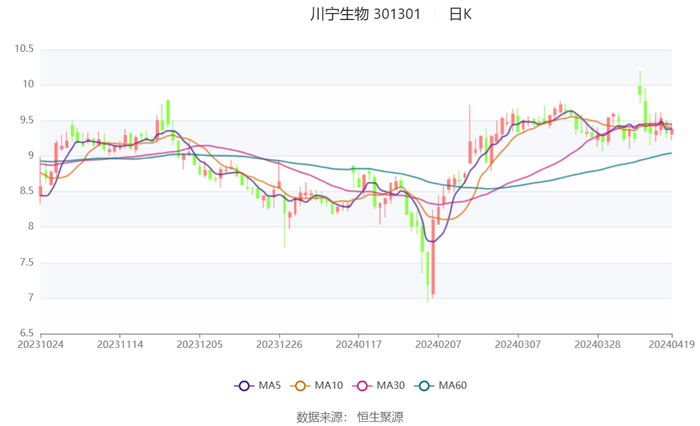Click the 数据来源 caption label
700x426 pixels.
[320, 416]
